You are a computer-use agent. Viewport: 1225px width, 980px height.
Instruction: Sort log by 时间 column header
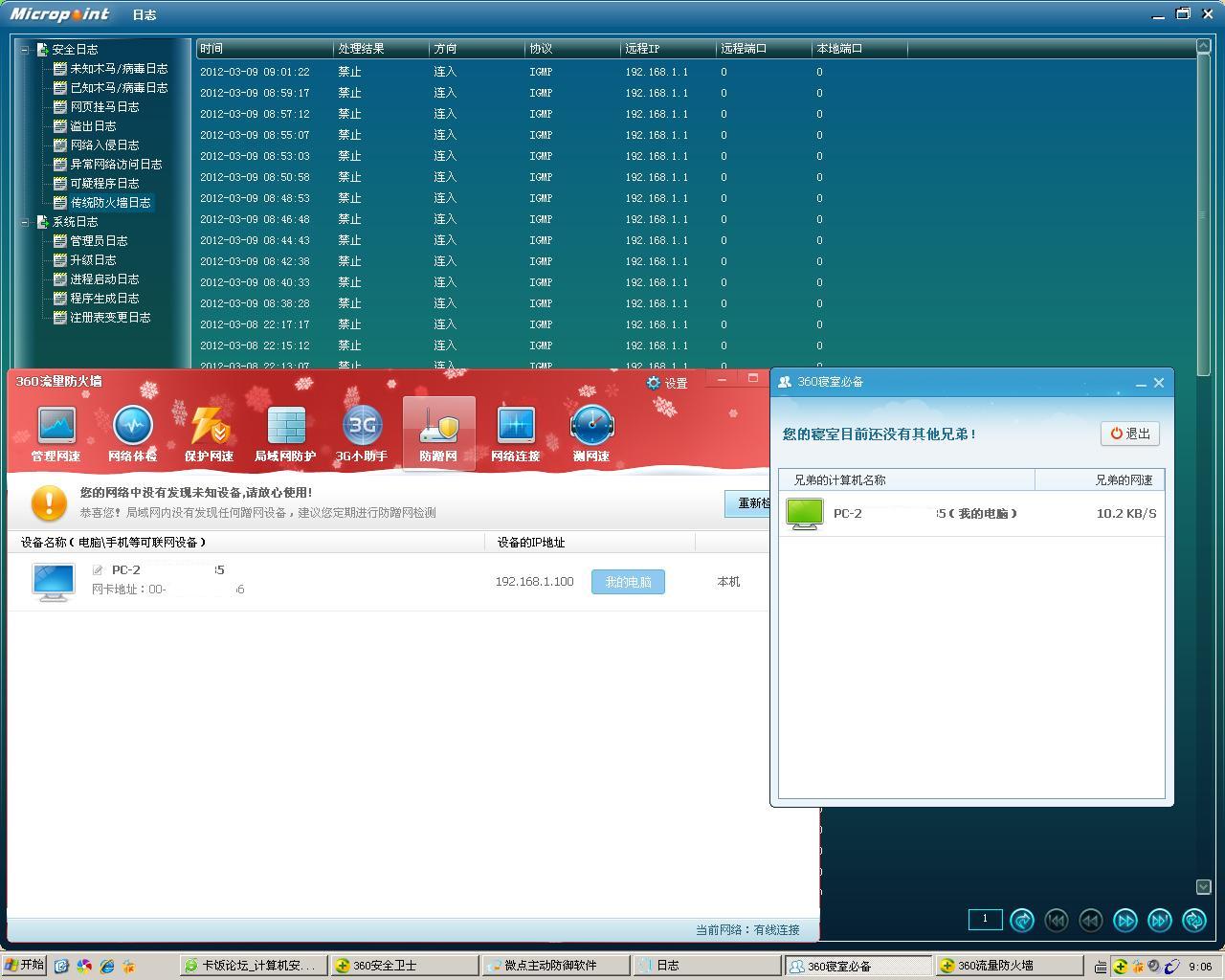point(263,49)
